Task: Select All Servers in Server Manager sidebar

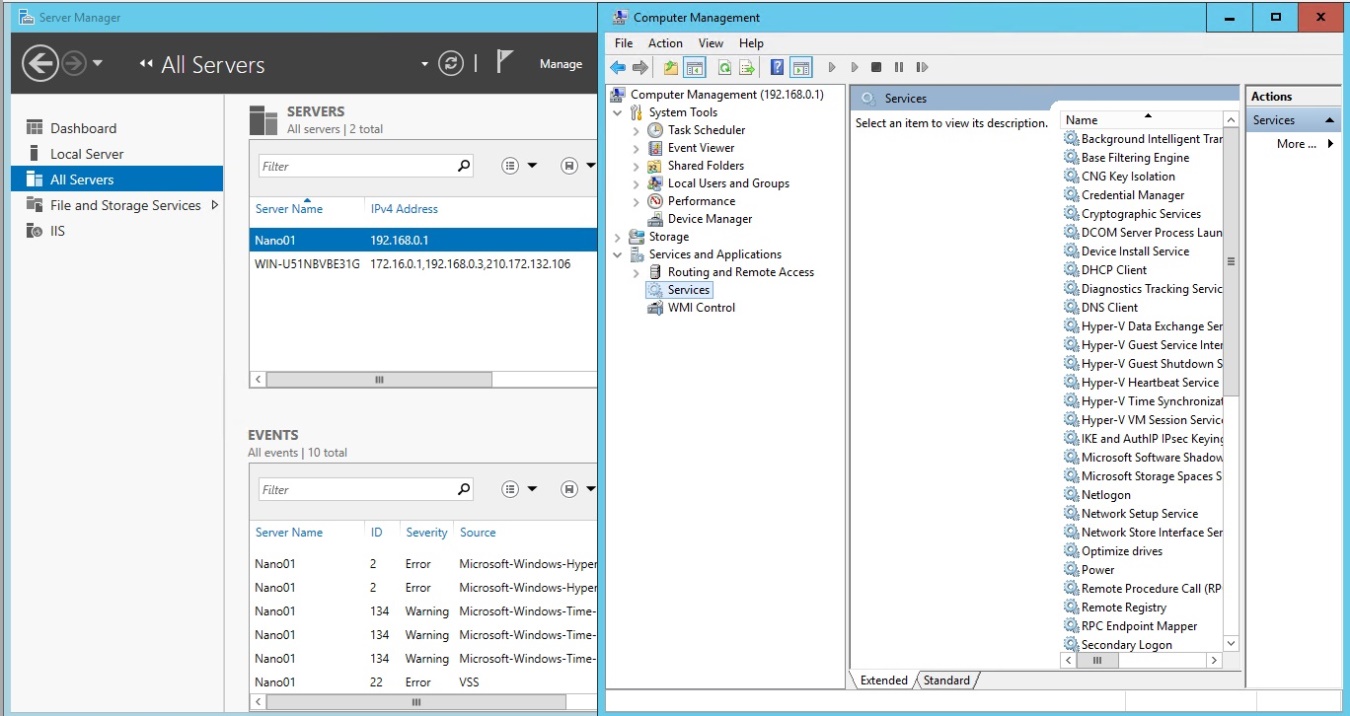Action: 117,180
